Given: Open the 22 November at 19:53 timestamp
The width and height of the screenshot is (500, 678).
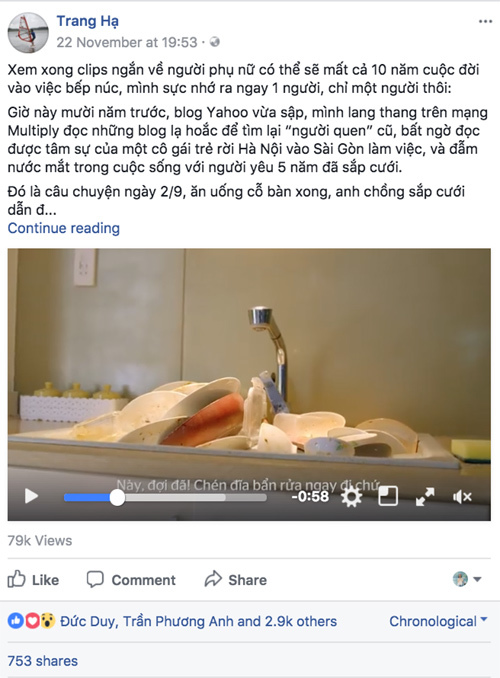Looking at the screenshot, I should point(127,42).
